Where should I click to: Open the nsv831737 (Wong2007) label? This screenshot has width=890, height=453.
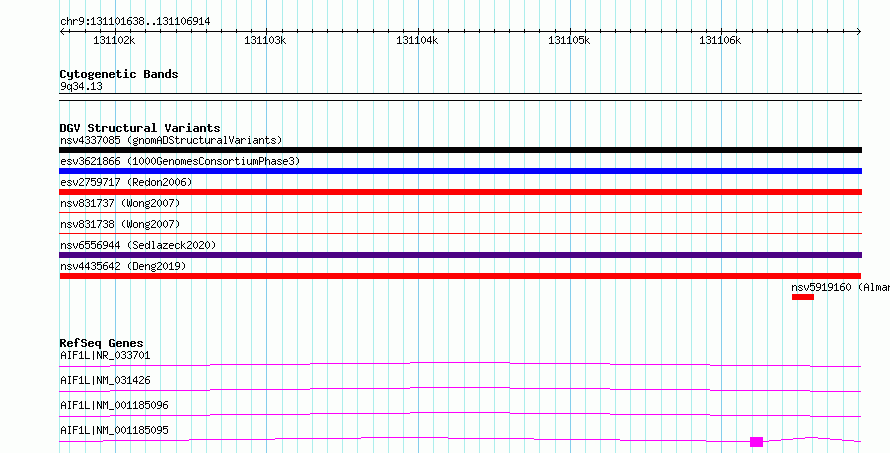tap(120, 203)
